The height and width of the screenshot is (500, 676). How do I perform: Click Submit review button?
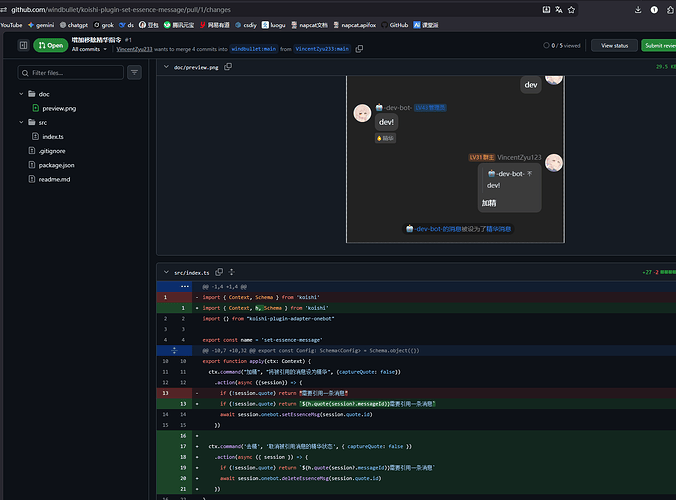[x=659, y=45]
